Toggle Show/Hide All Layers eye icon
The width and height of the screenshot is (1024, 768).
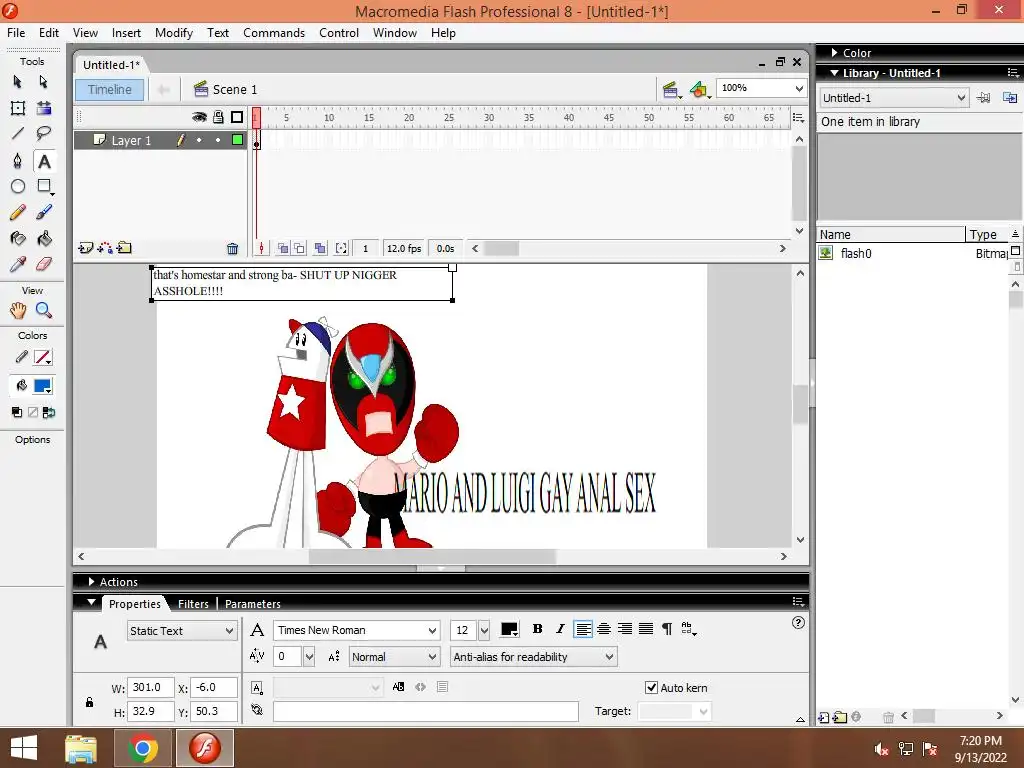pyautogui.click(x=199, y=117)
